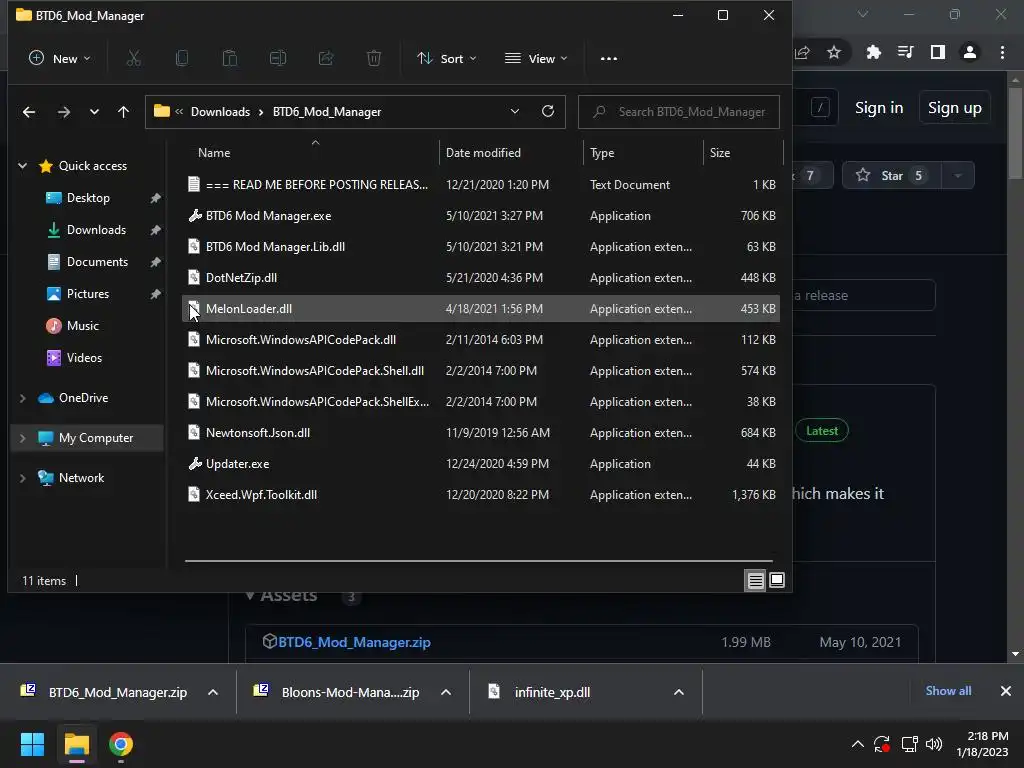Viewport: 1024px width, 768px height.
Task: Open recent locations chevron
Action: 94,112
